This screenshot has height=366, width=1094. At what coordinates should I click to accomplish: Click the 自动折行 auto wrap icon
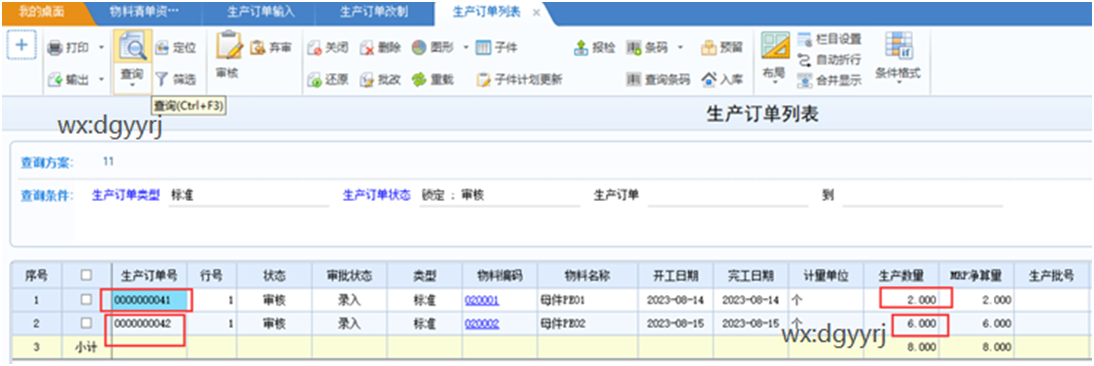click(805, 59)
